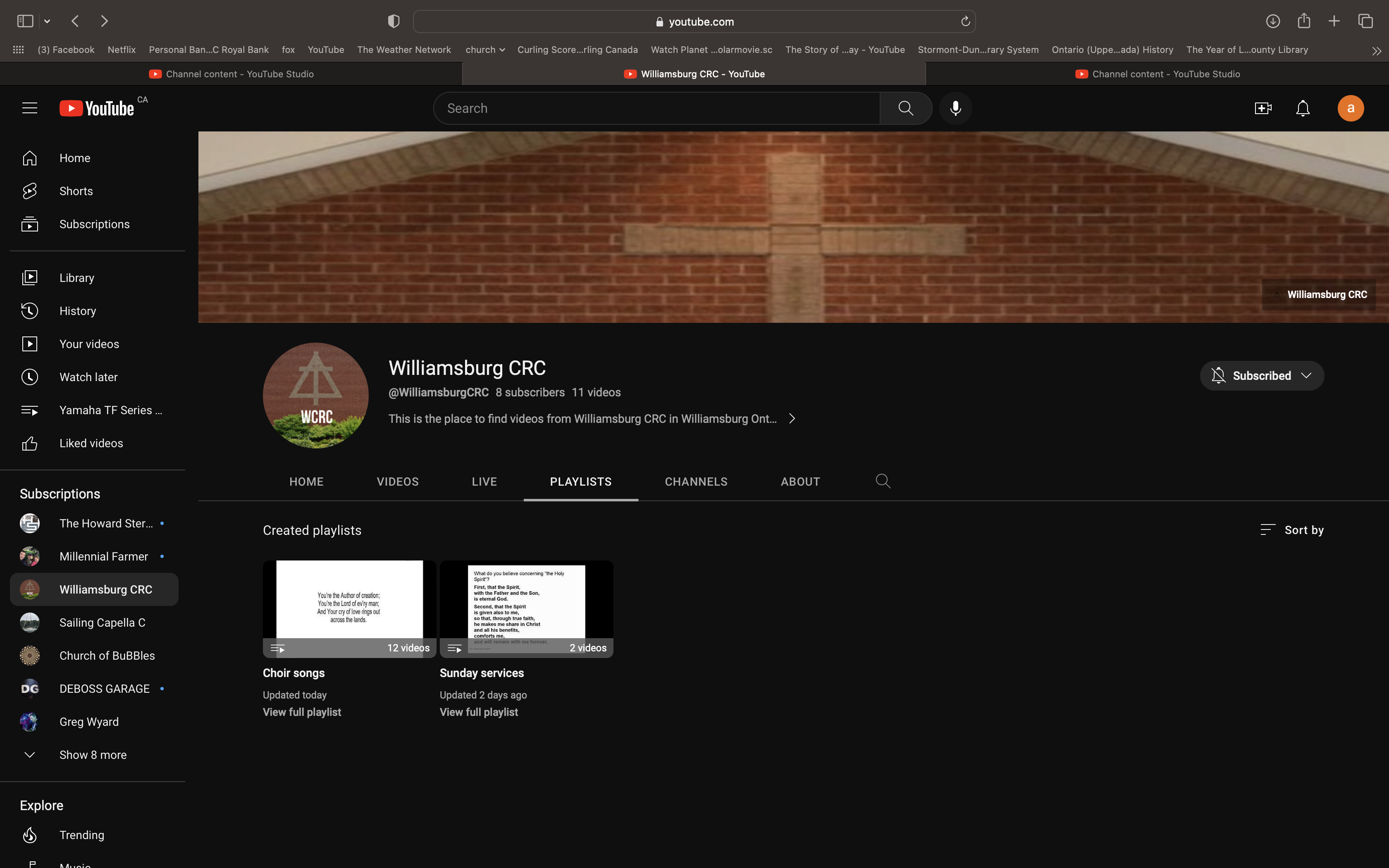
Task: Expand the Subscribed dropdown
Action: tap(1262, 375)
